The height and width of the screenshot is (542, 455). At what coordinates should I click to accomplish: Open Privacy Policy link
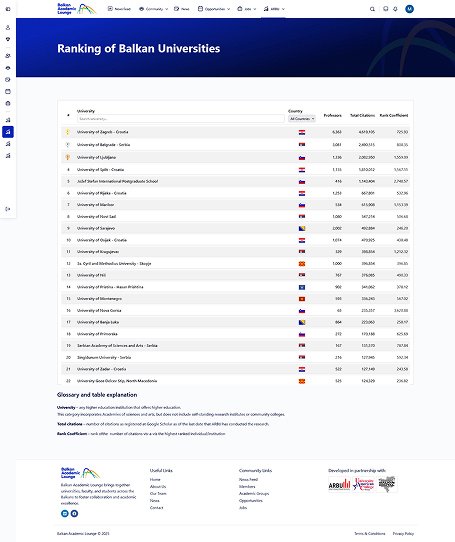tap(403, 534)
